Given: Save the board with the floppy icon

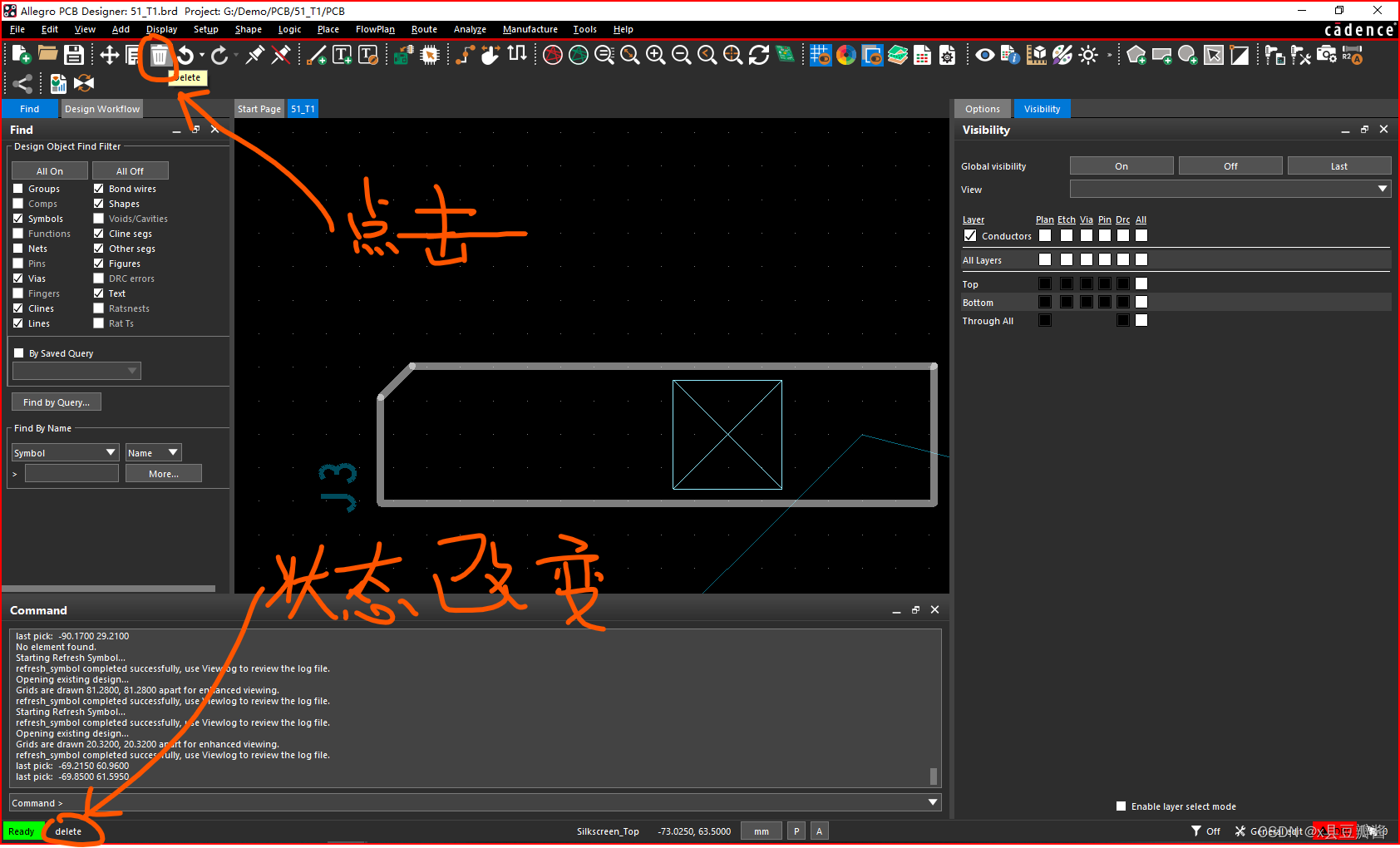Looking at the screenshot, I should 74,55.
